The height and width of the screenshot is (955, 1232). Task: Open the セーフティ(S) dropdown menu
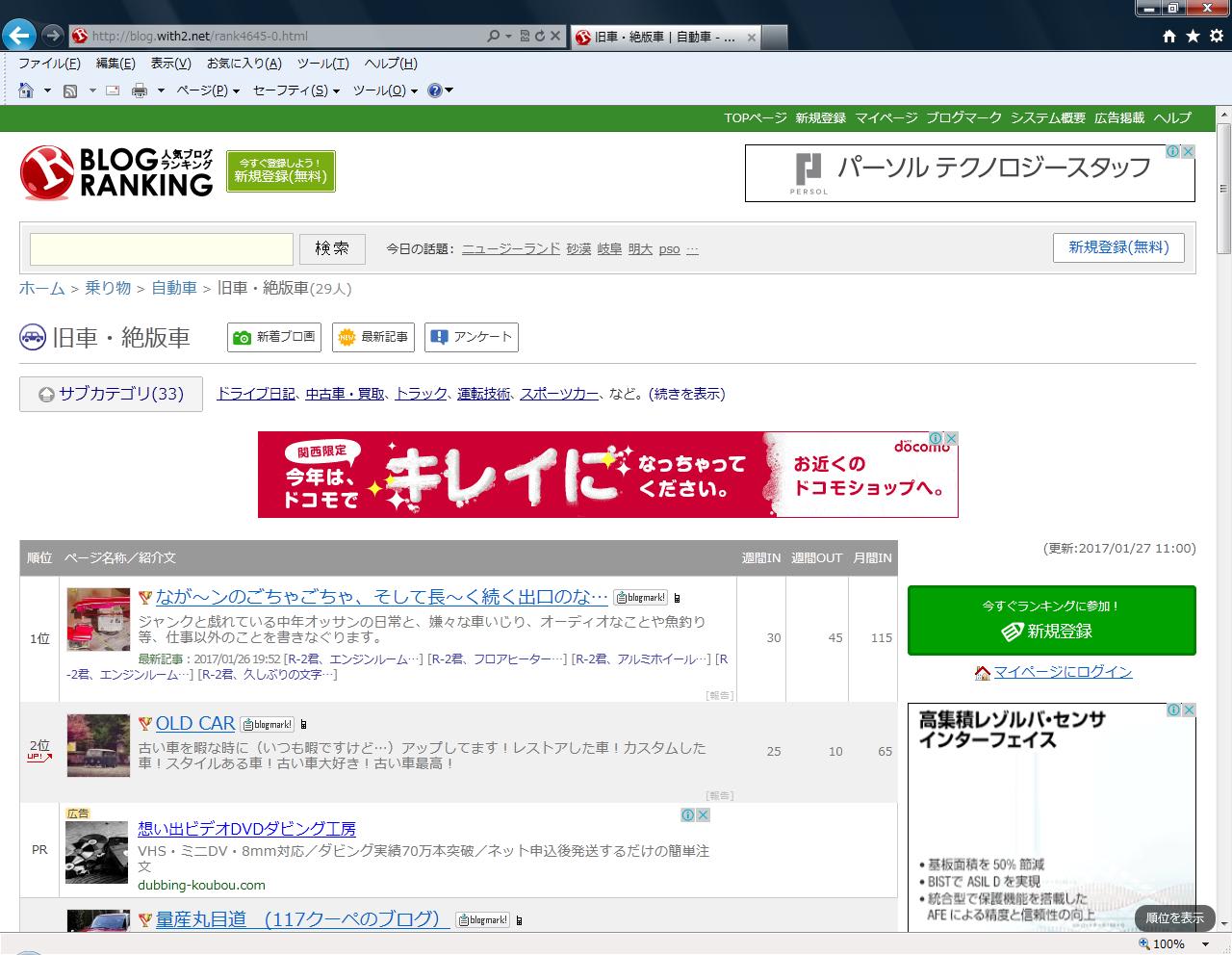point(295,90)
